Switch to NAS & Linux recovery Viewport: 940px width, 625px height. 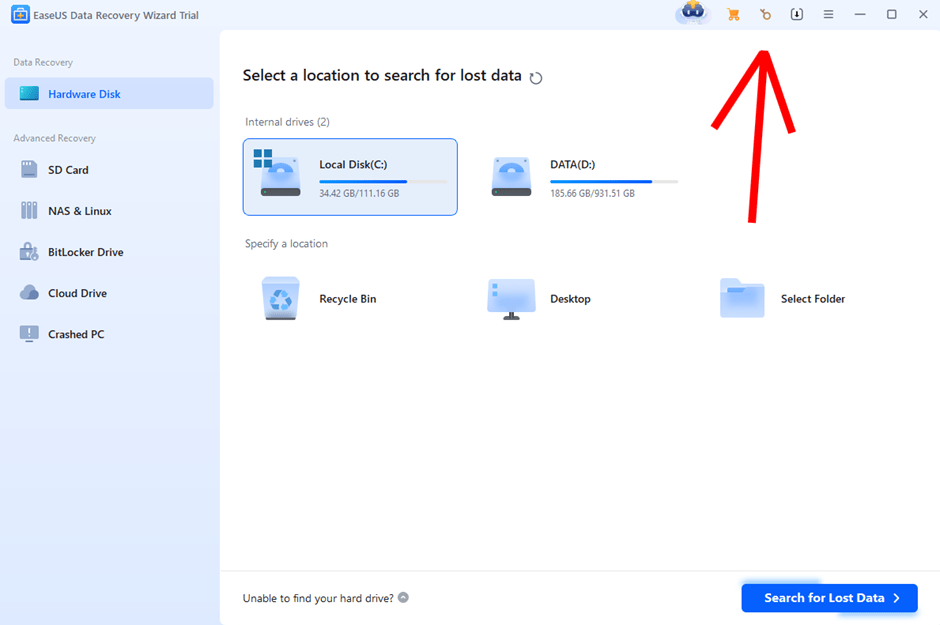[x=109, y=211]
